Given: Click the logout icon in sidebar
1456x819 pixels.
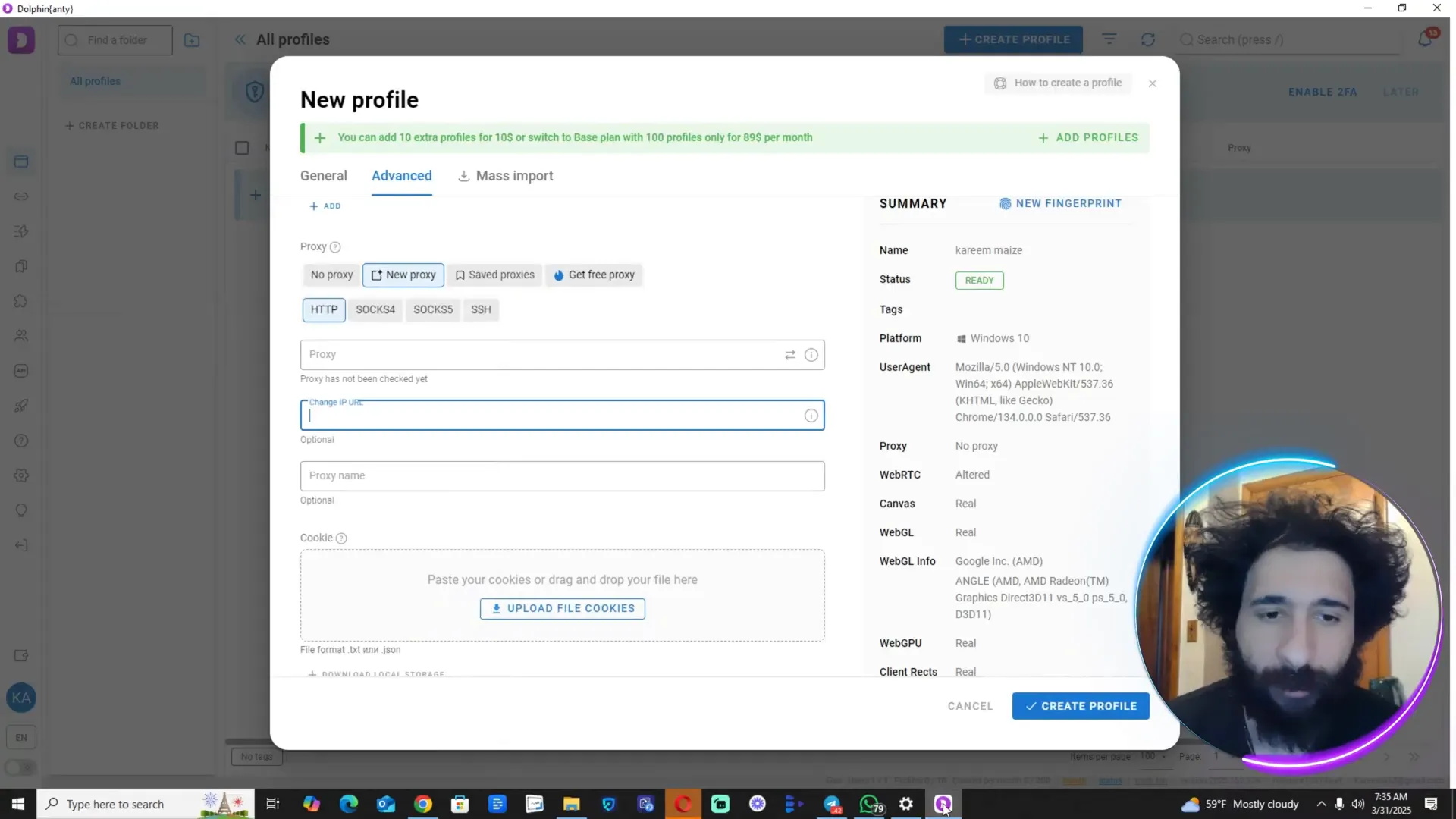Looking at the screenshot, I should pos(21,545).
